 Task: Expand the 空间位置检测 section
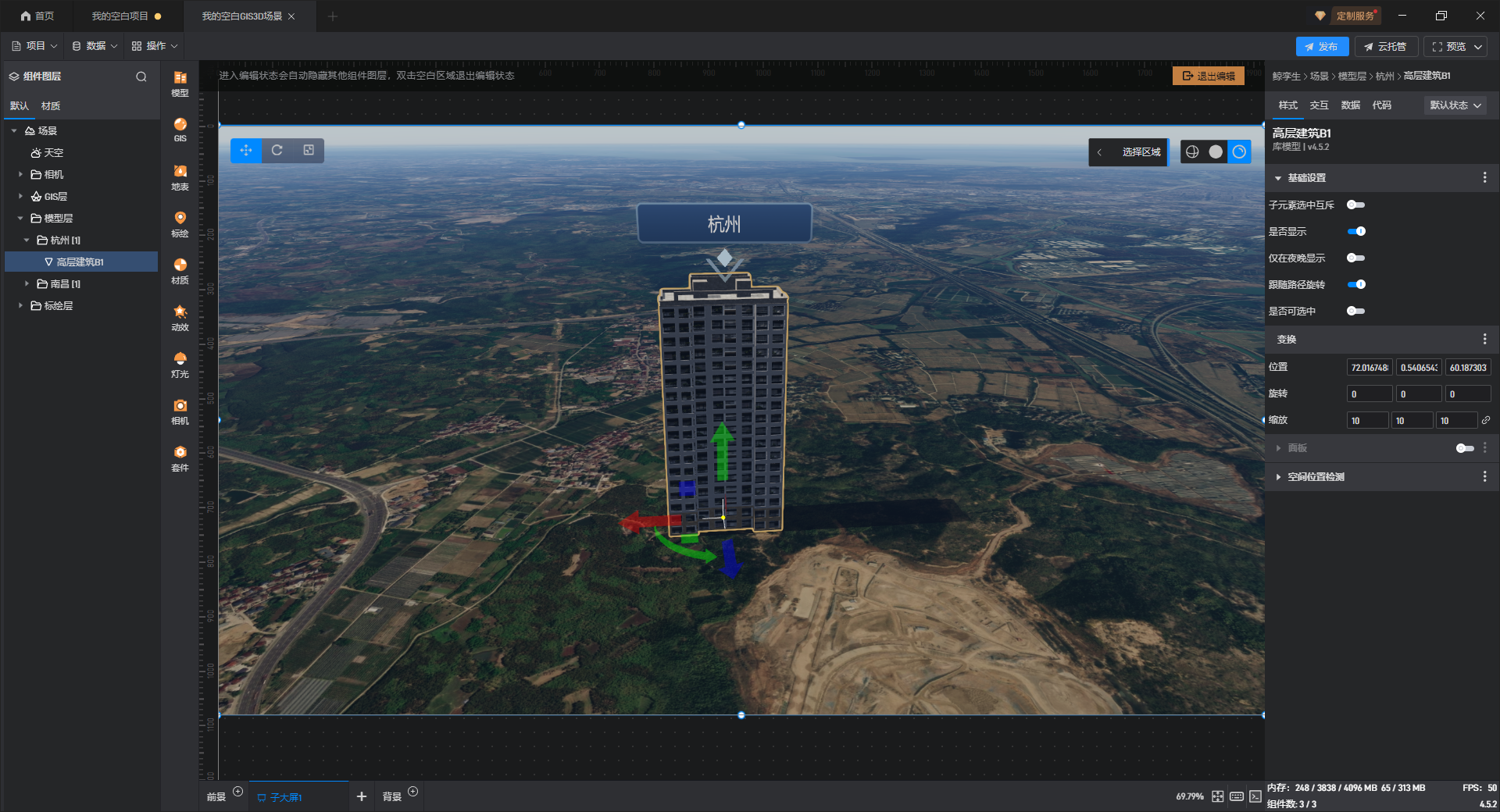tap(1278, 476)
